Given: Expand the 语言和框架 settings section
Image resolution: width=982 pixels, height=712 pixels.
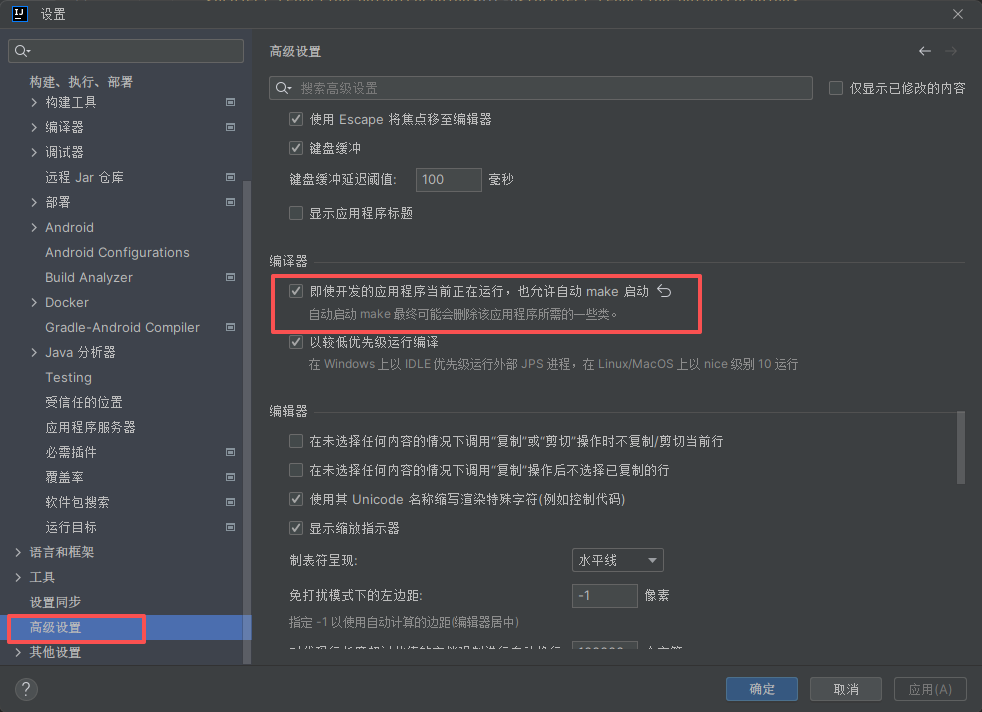Looking at the screenshot, I should click(x=19, y=552).
